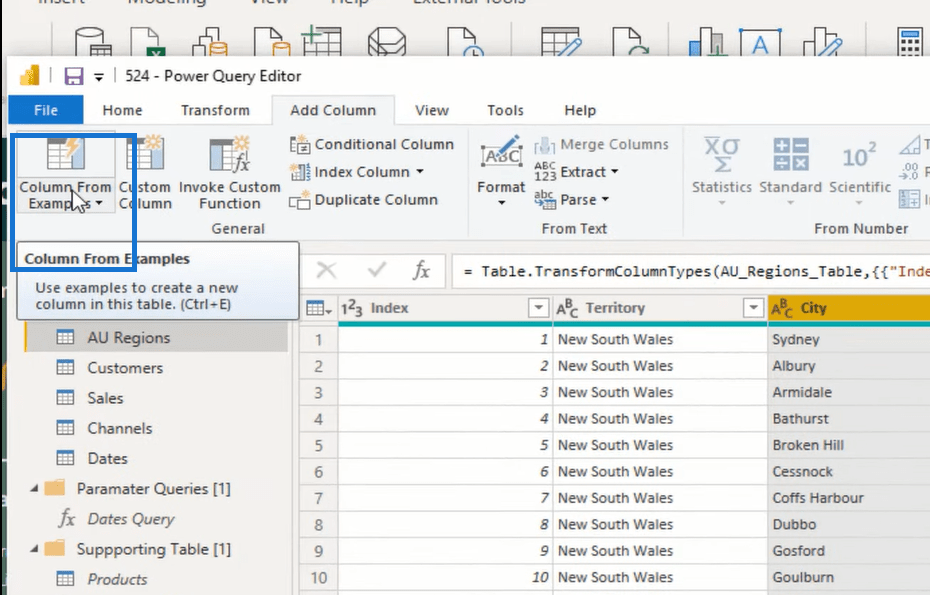Viewport: 930px width, 595px height.
Task: Click Invoke Custom Function icon
Action: point(230,155)
